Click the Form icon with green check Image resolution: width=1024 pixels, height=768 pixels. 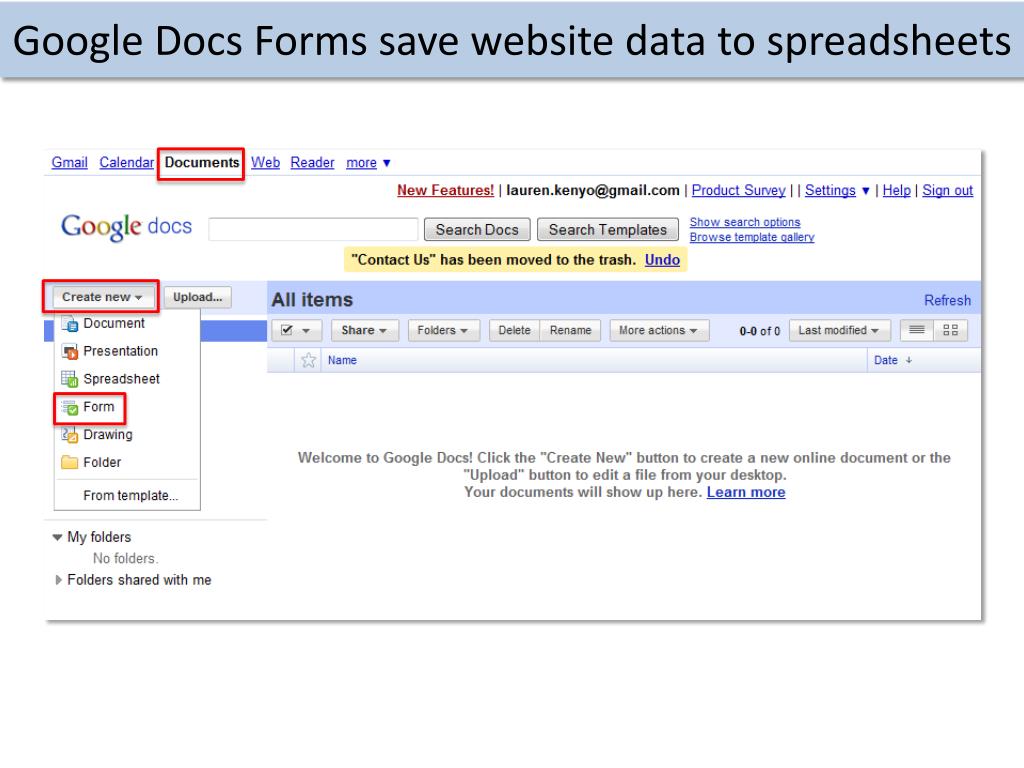69,408
